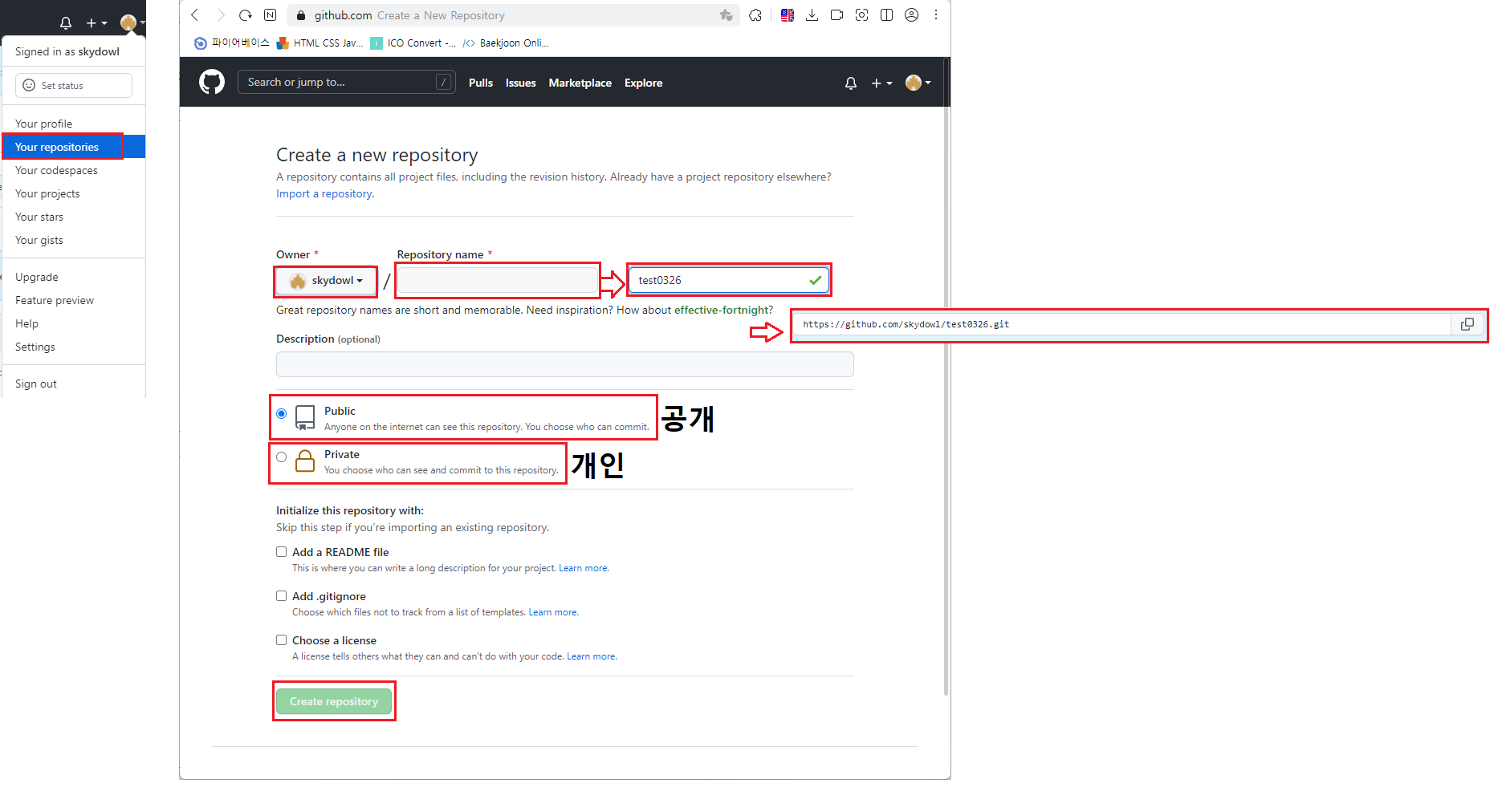
Task: Open the browser downloads icon
Action: click(812, 15)
